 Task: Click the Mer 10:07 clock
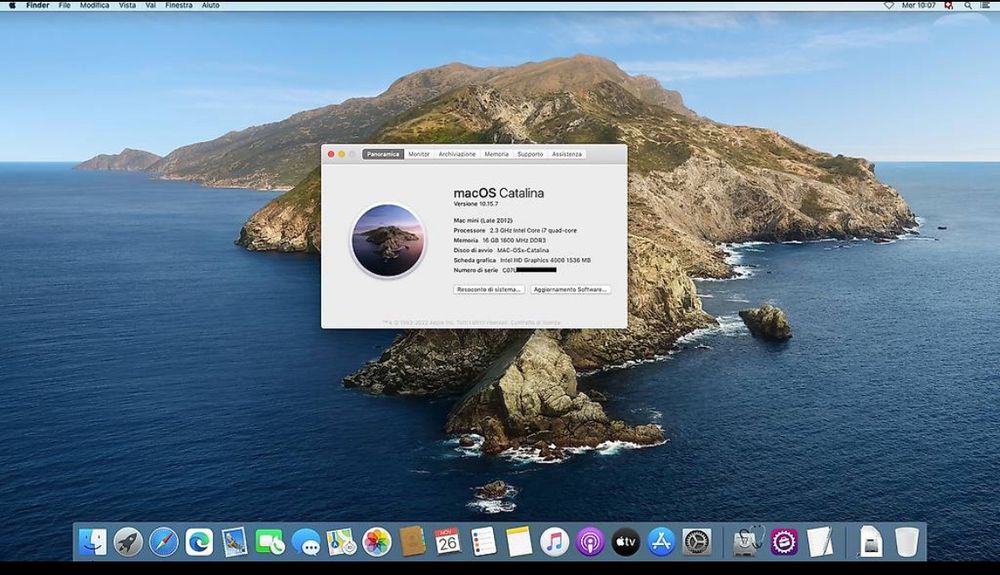point(918,5)
